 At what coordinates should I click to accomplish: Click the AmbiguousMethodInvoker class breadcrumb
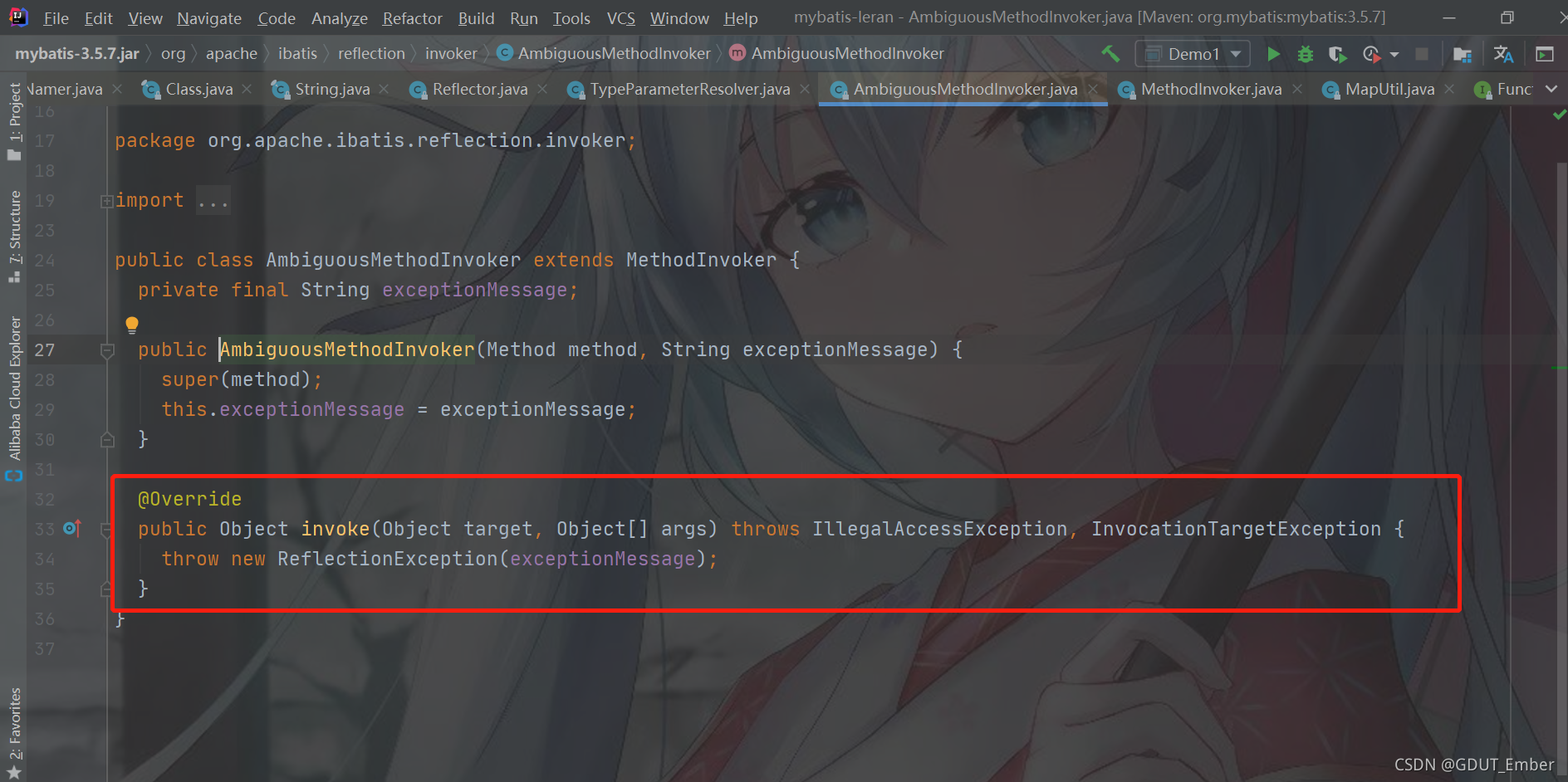604,54
